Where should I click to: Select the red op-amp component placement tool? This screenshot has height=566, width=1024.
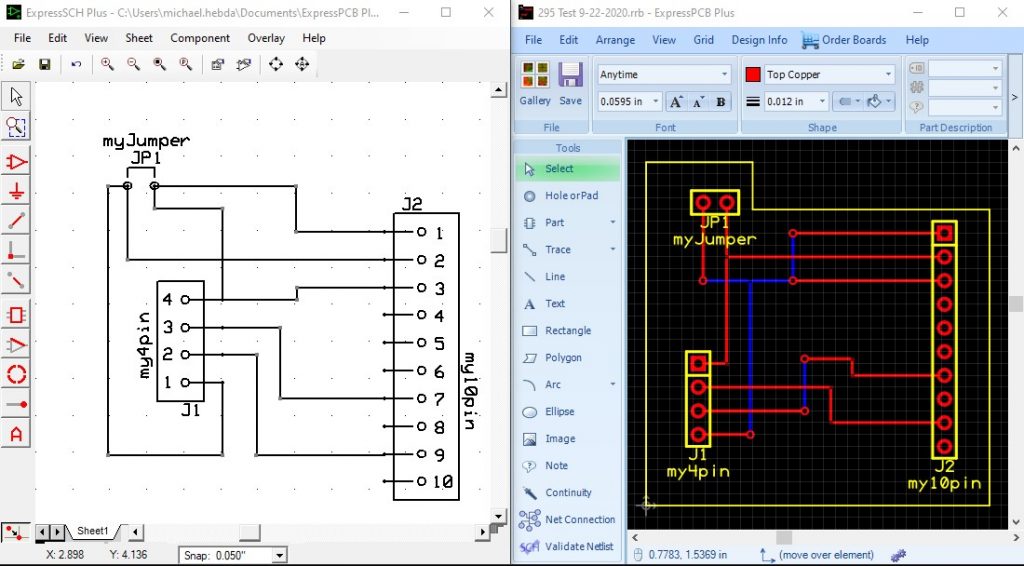pos(16,162)
